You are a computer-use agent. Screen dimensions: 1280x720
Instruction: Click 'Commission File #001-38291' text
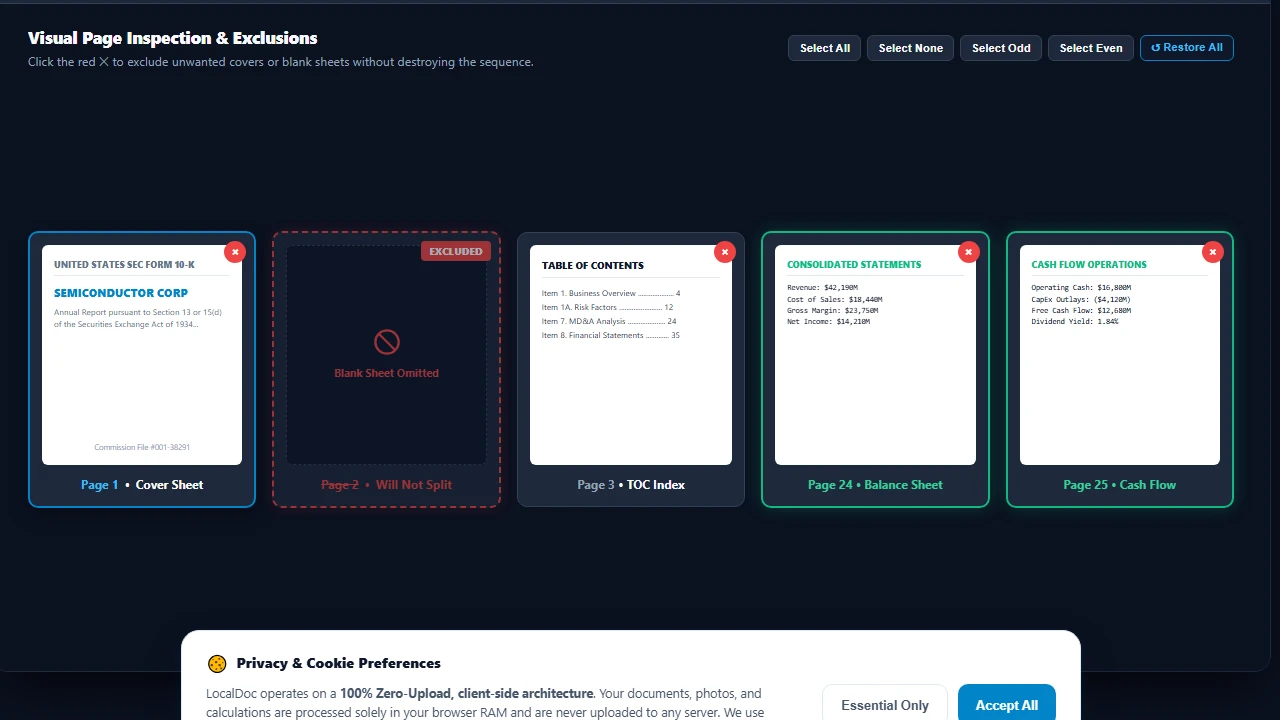(142, 447)
